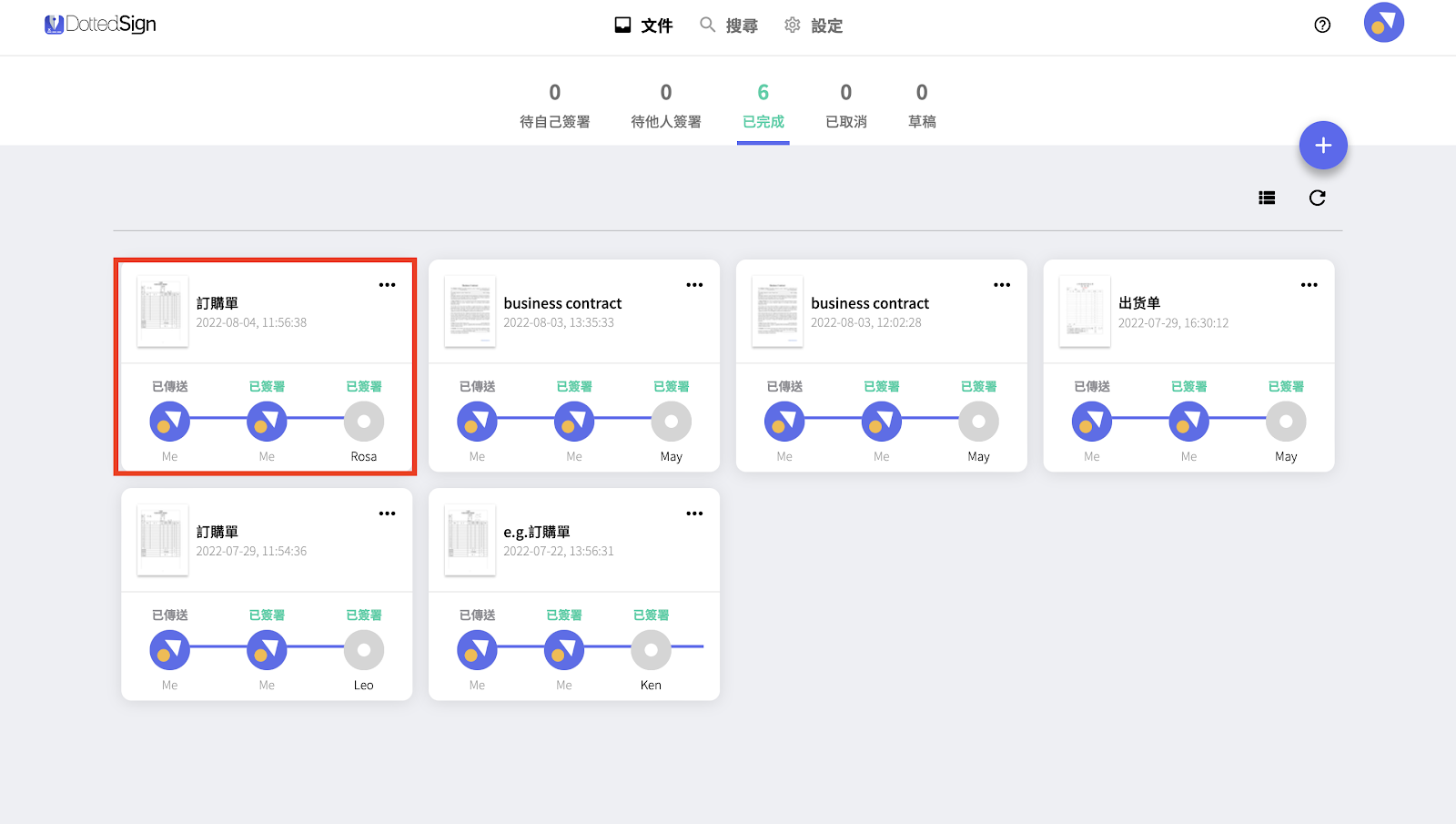Click timestamp 2022-08-03, 12:02:28
1456x824 pixels.
point(866,323)
